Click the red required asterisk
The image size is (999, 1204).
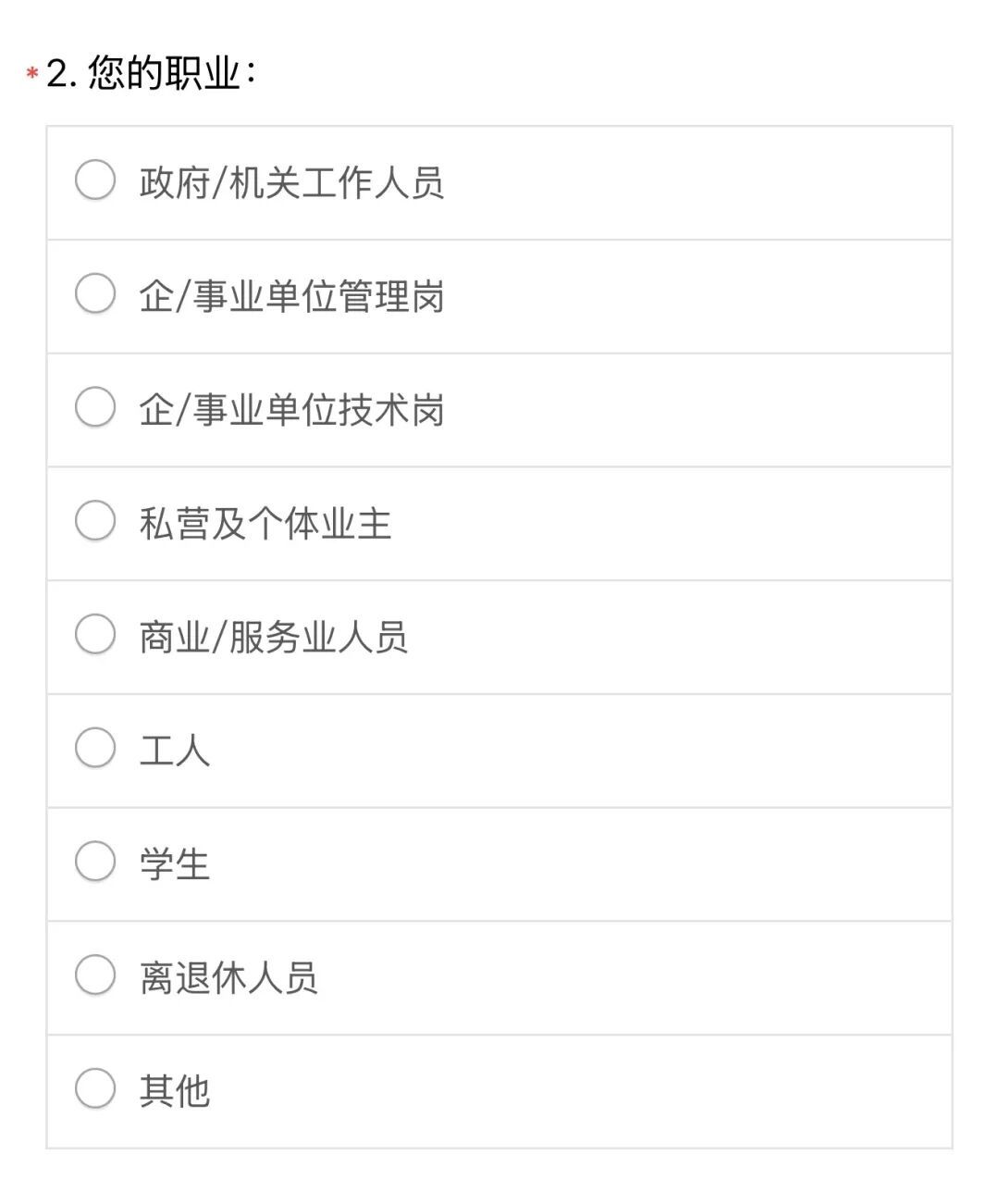tap(32, 73)
